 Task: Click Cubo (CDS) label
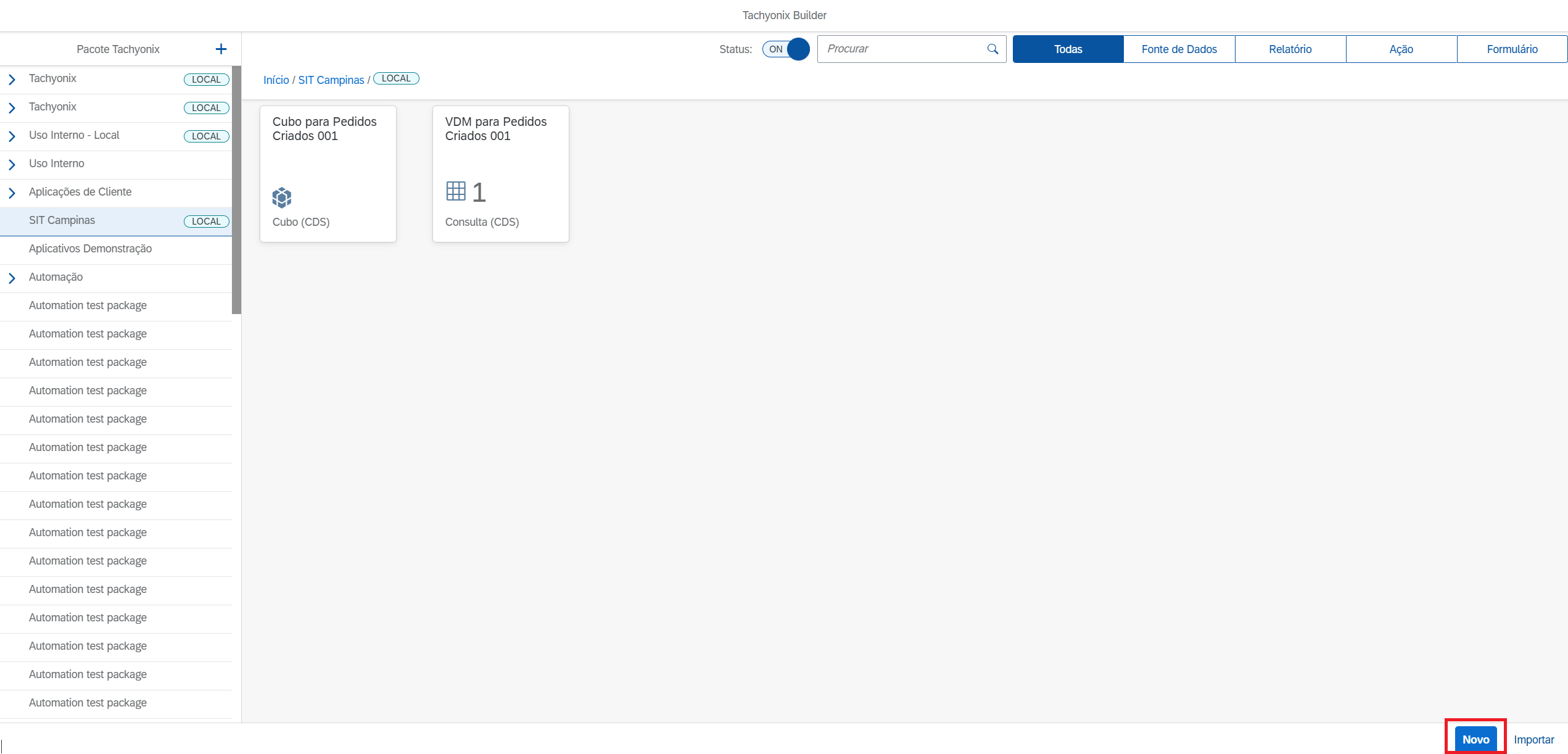tap(301, 222)
